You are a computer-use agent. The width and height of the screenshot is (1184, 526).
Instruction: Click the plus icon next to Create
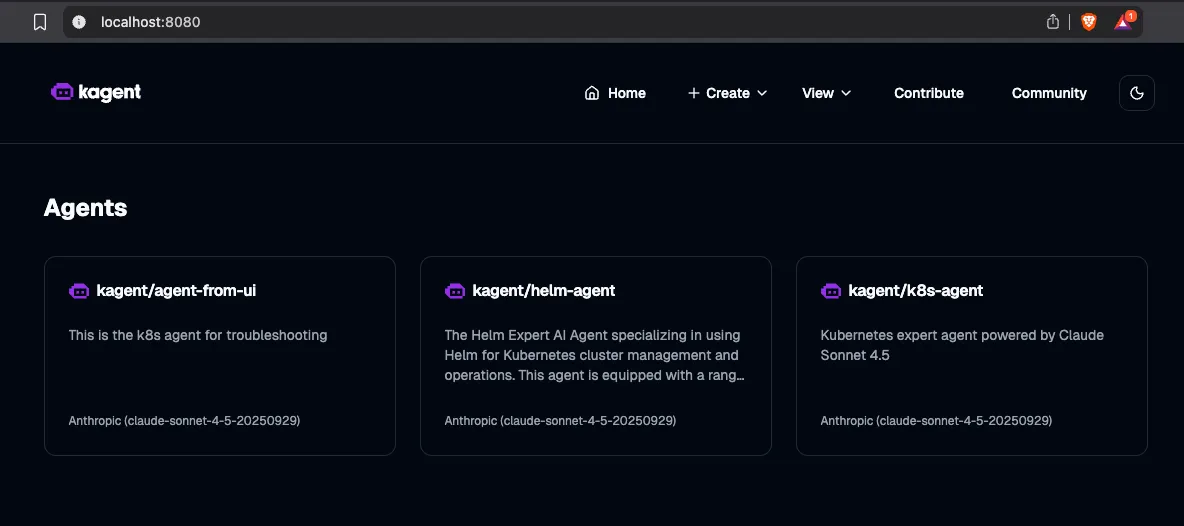[x=694, y=93]
